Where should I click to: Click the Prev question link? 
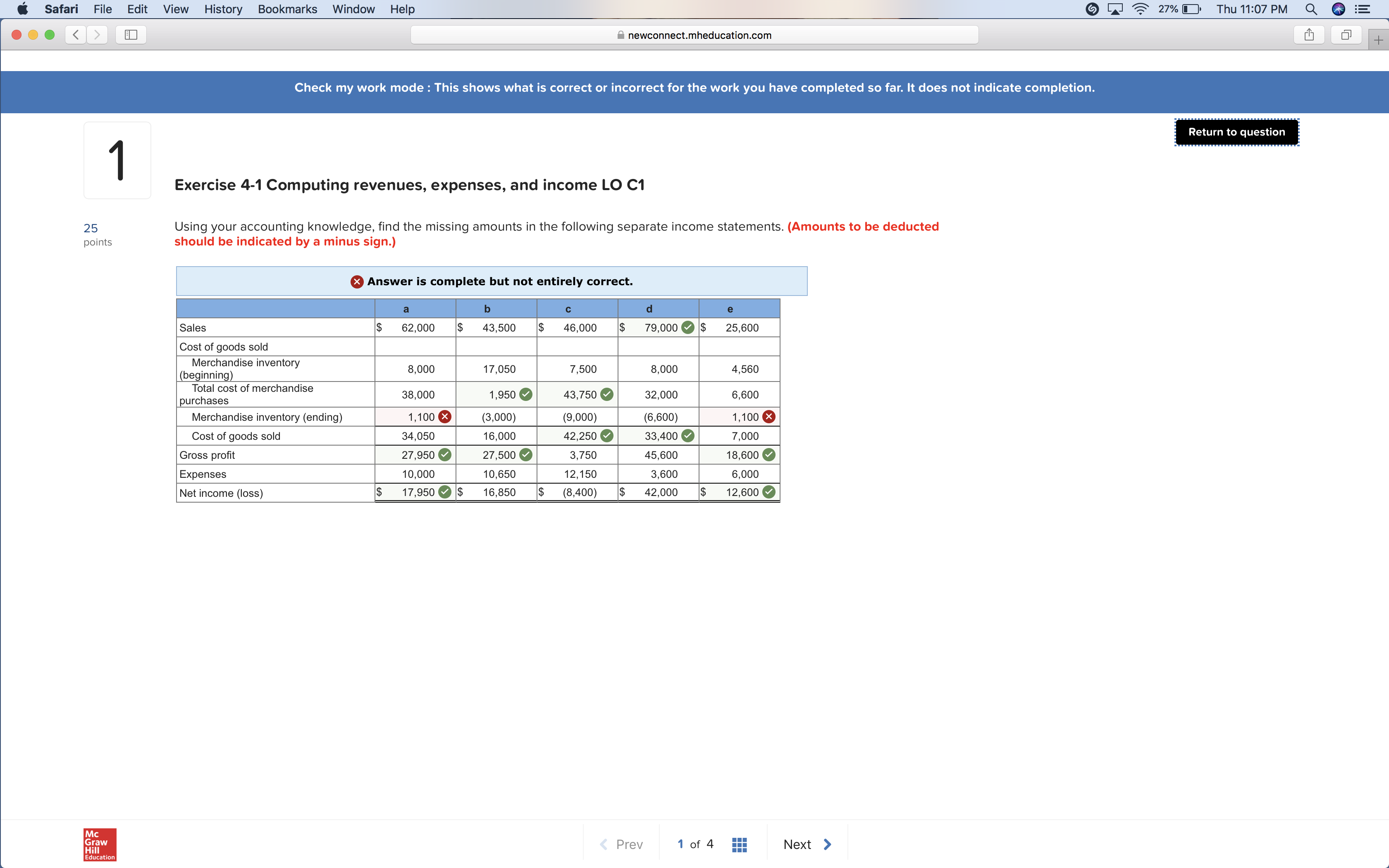[621, 844]
